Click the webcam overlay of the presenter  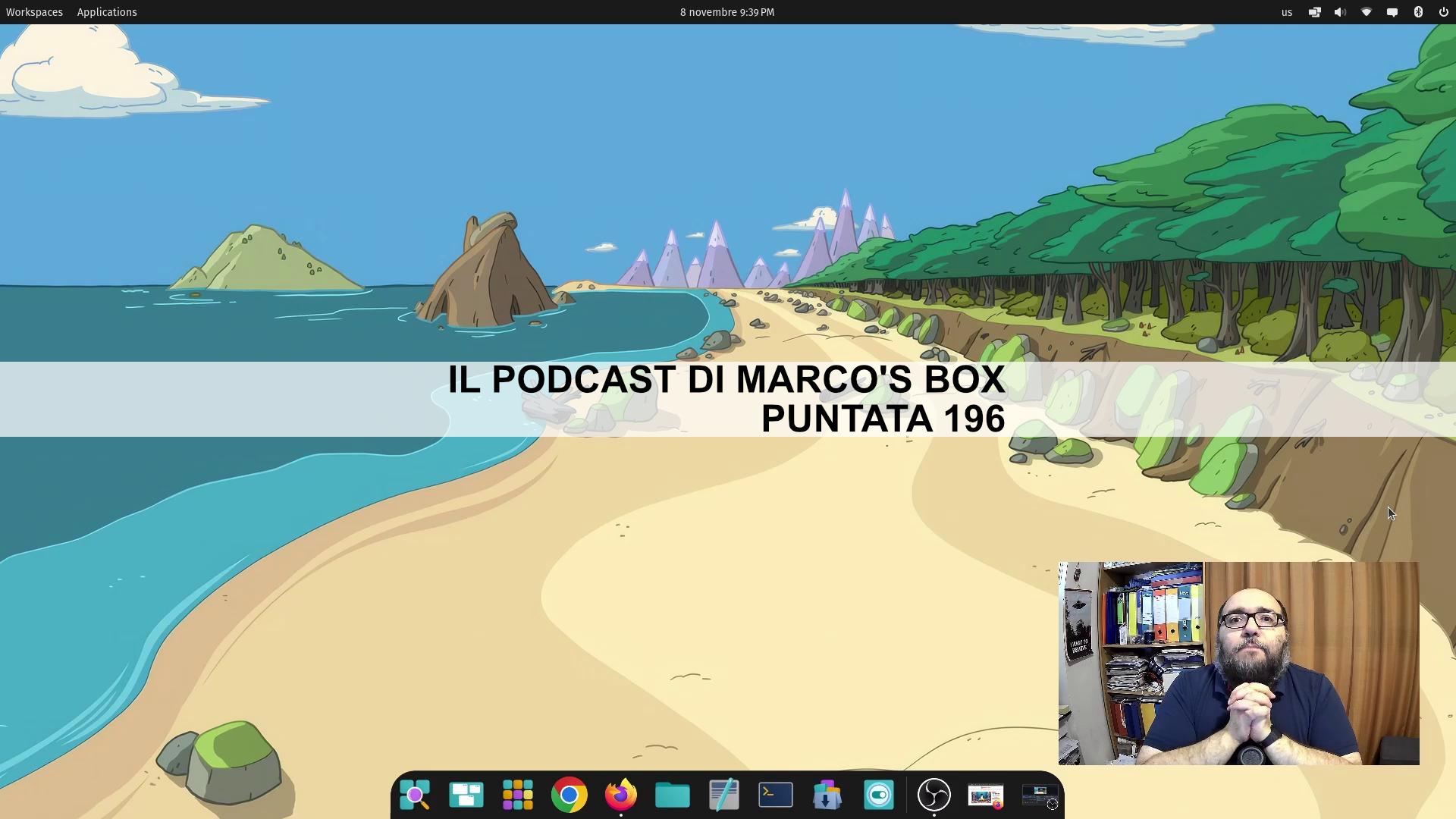click(1239, 664)
